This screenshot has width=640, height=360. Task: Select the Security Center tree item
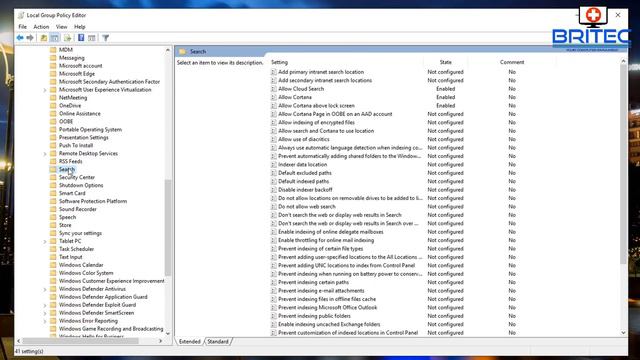77,177
